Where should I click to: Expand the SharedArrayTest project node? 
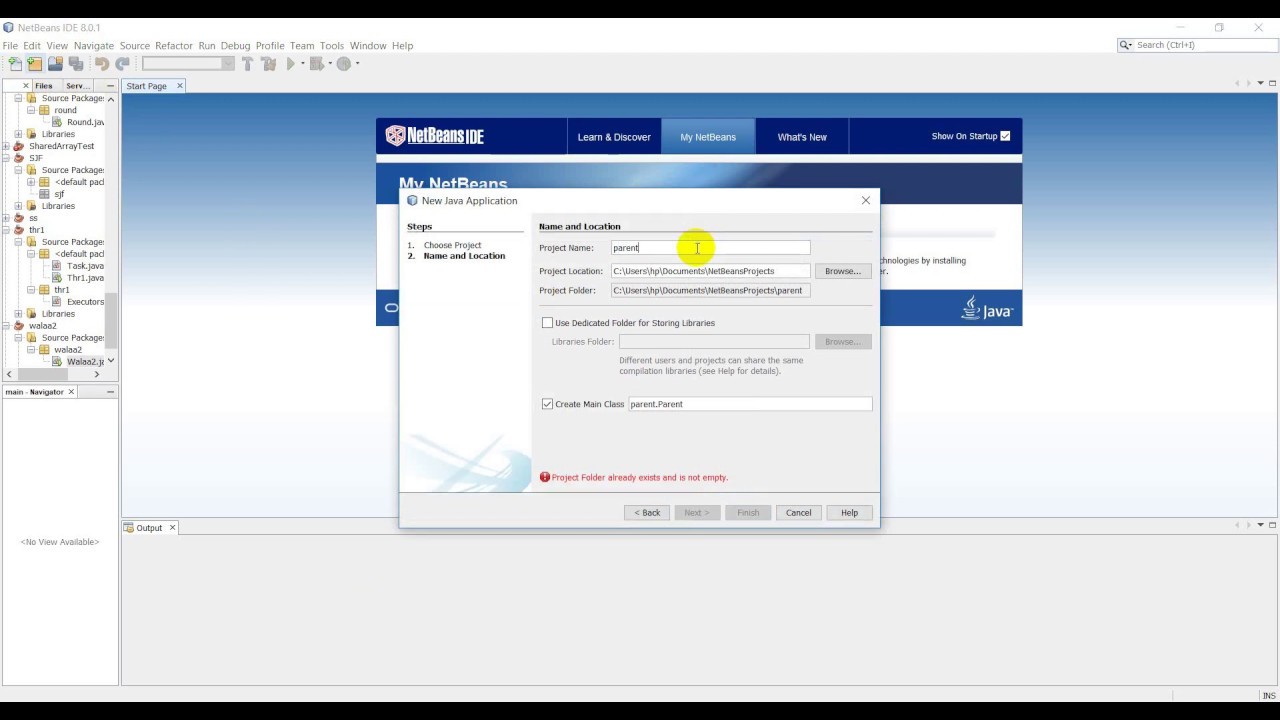tap(6, 146)
